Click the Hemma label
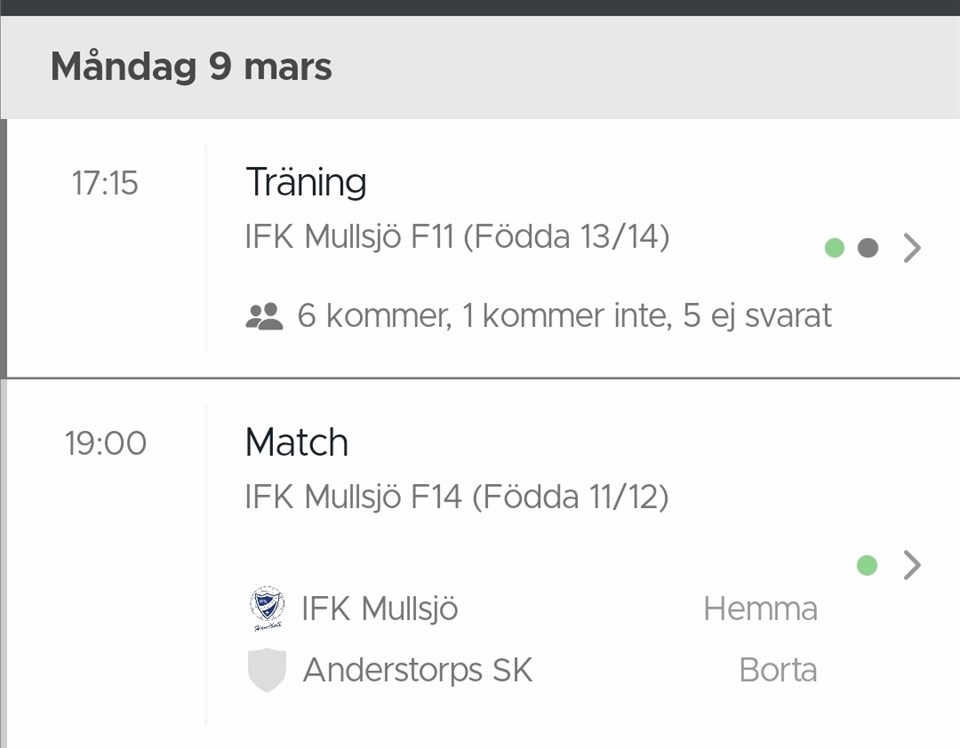The height and width of the screenshot is (748, 960). click(x=760, y=609)
